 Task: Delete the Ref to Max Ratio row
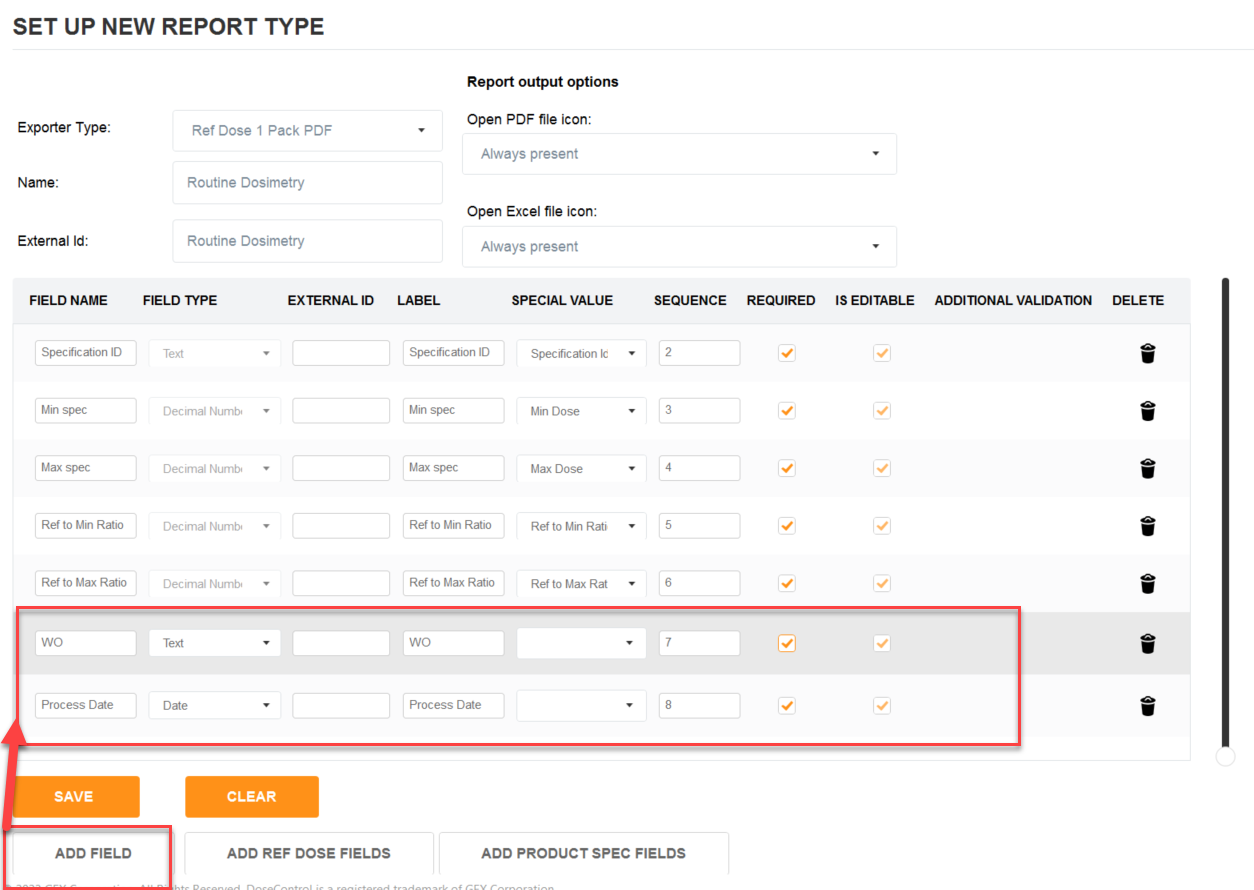pyautogui.click(x=1148, y=583)
